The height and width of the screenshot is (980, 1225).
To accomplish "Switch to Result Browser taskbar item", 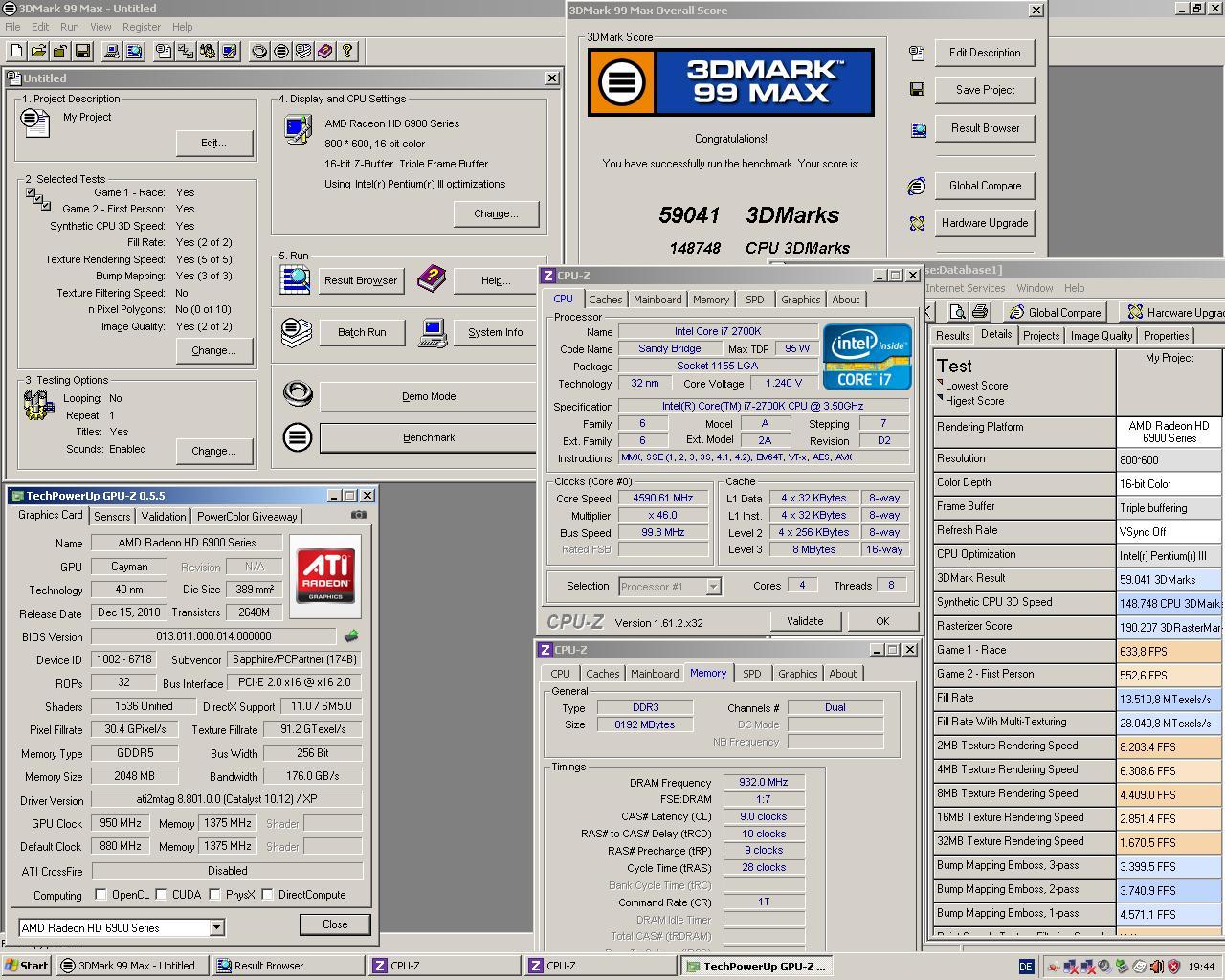I will (x=288, y=966).
